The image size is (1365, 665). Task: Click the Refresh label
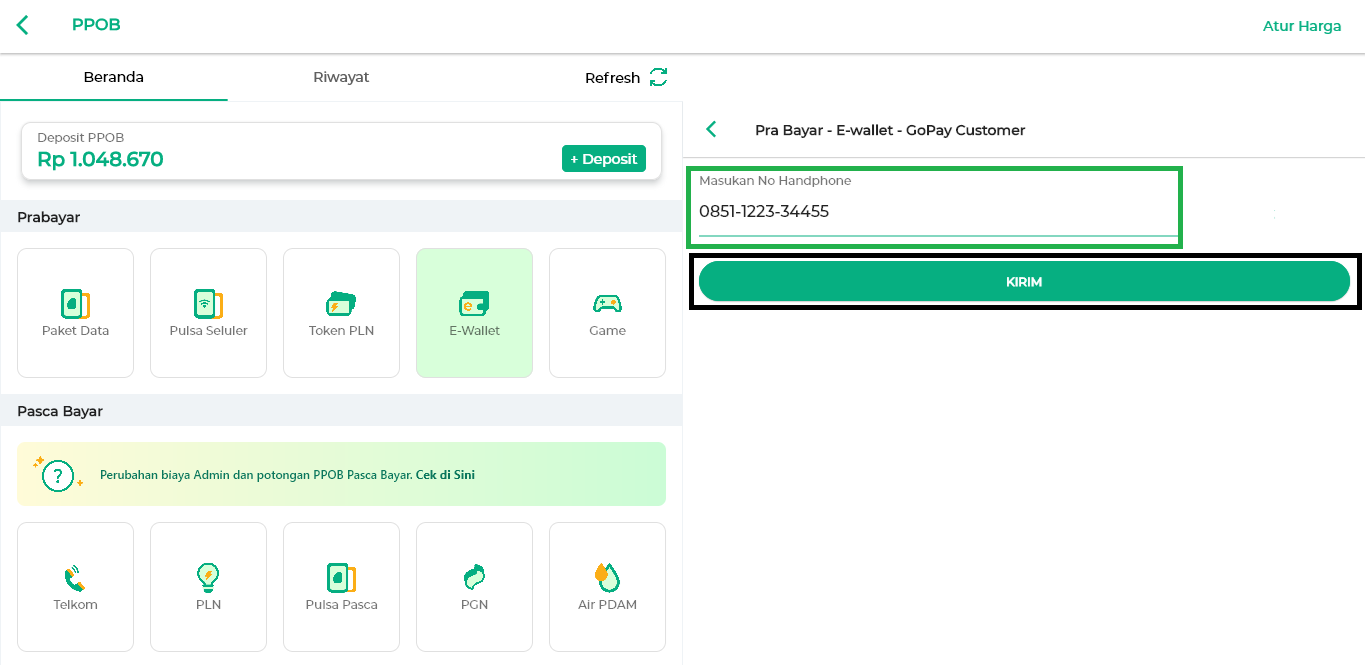tap(612, 78)
